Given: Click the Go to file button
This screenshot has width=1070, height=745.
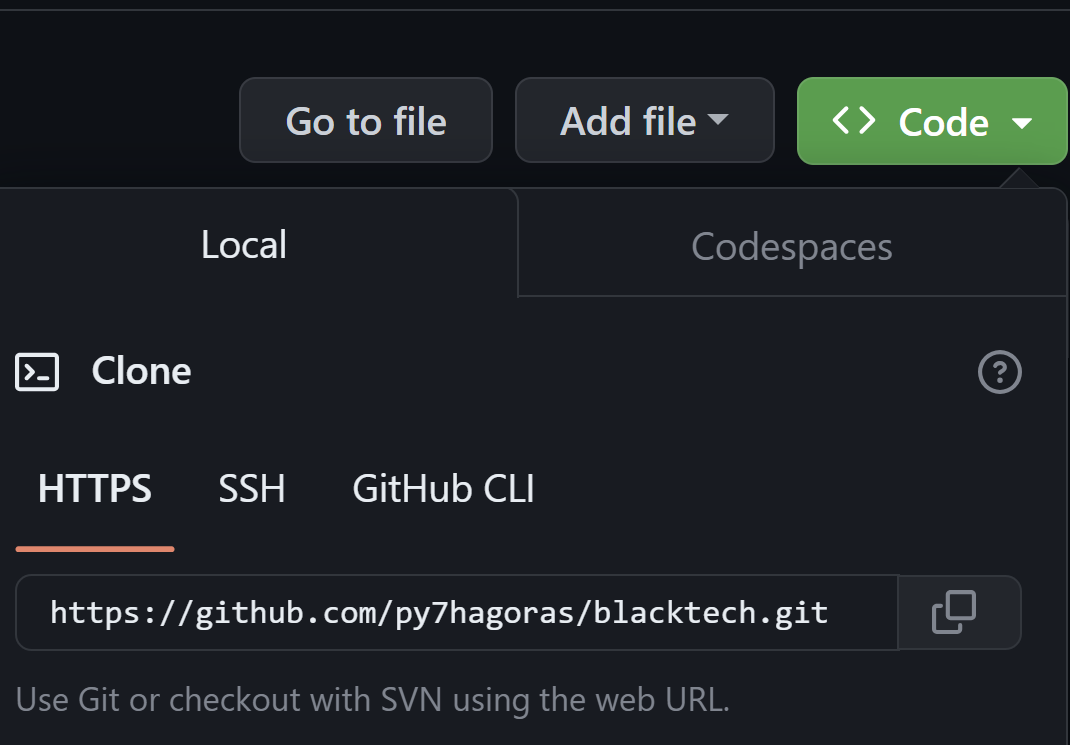Looking at the screenshot, I should click(x=365, y=120).
